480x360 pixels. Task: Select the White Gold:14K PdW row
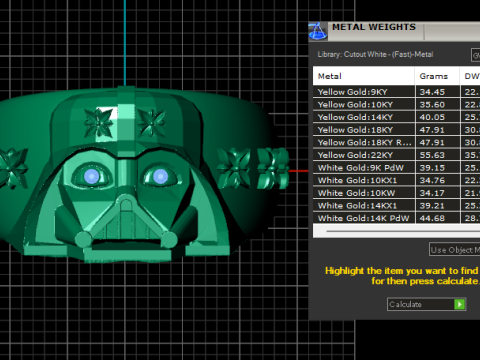[396, 218]
